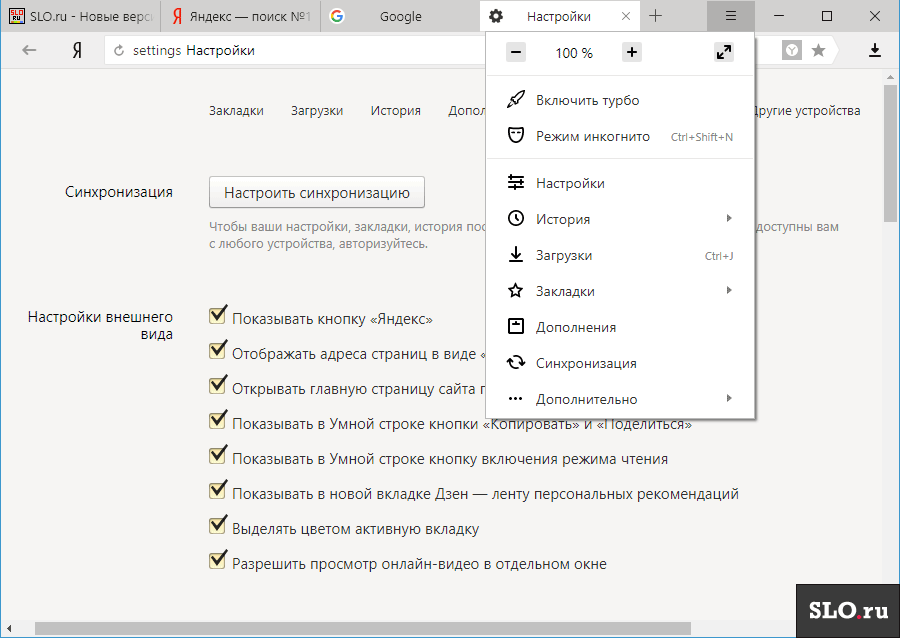Switch to SLO.ru browser tab

coord(81,16)
